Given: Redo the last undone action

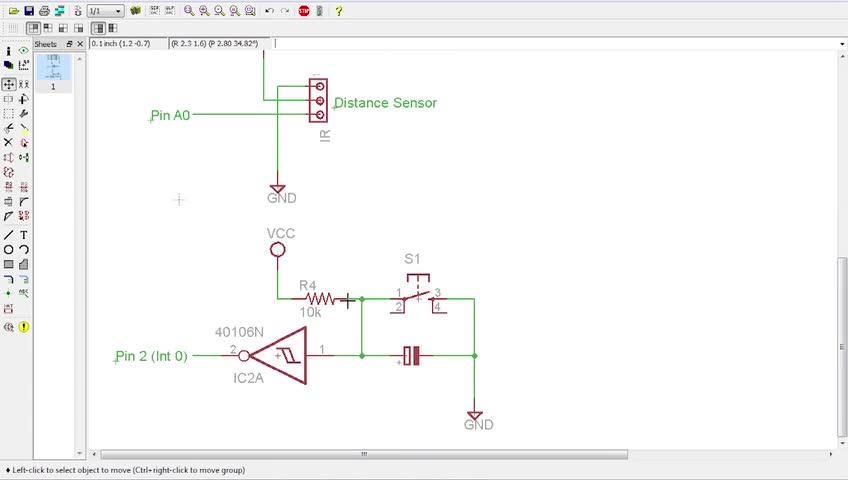Looking at the screenshot, I should tap(285, 11).
